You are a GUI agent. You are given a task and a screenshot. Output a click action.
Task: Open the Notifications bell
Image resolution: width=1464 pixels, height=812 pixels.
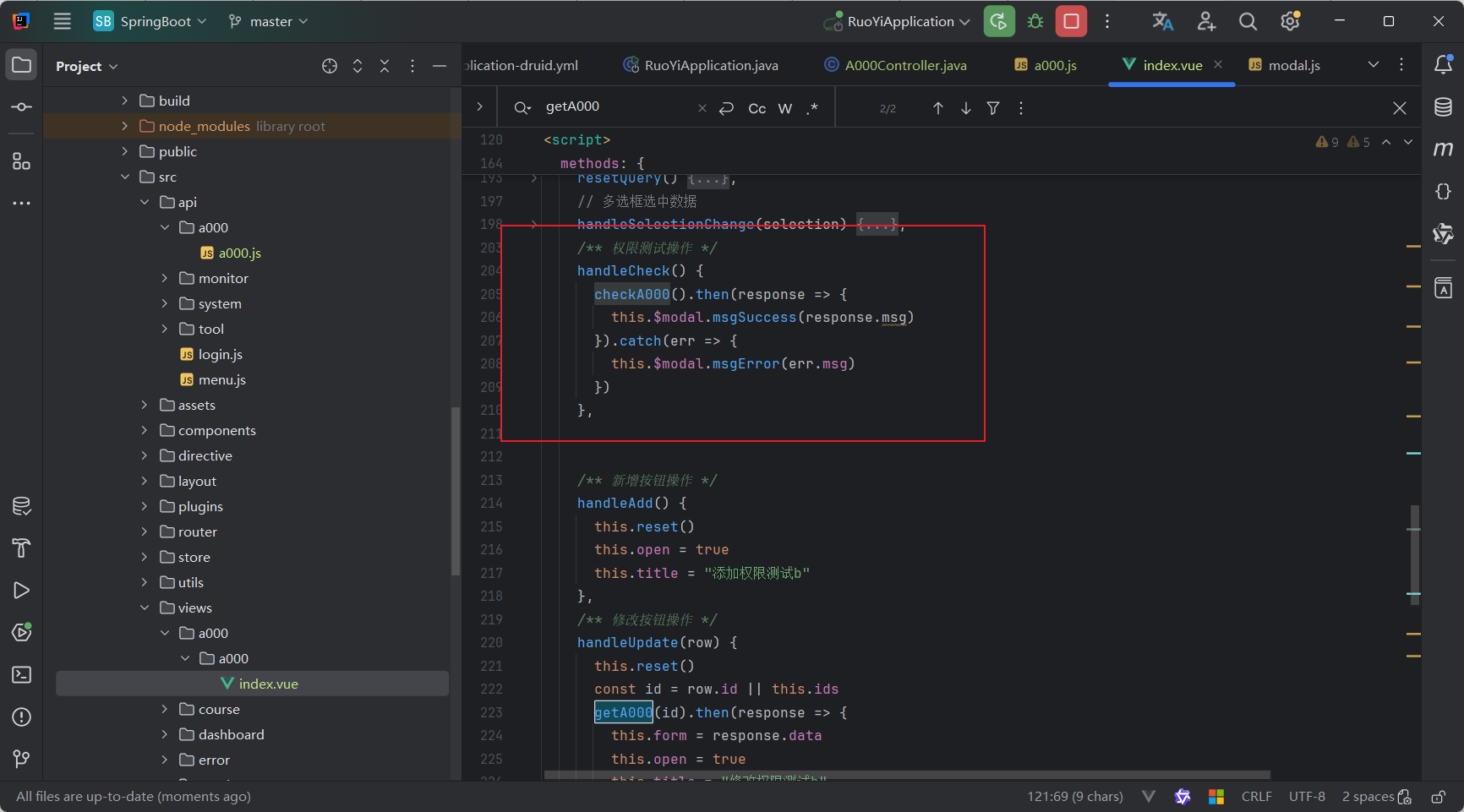point(1443,65)
